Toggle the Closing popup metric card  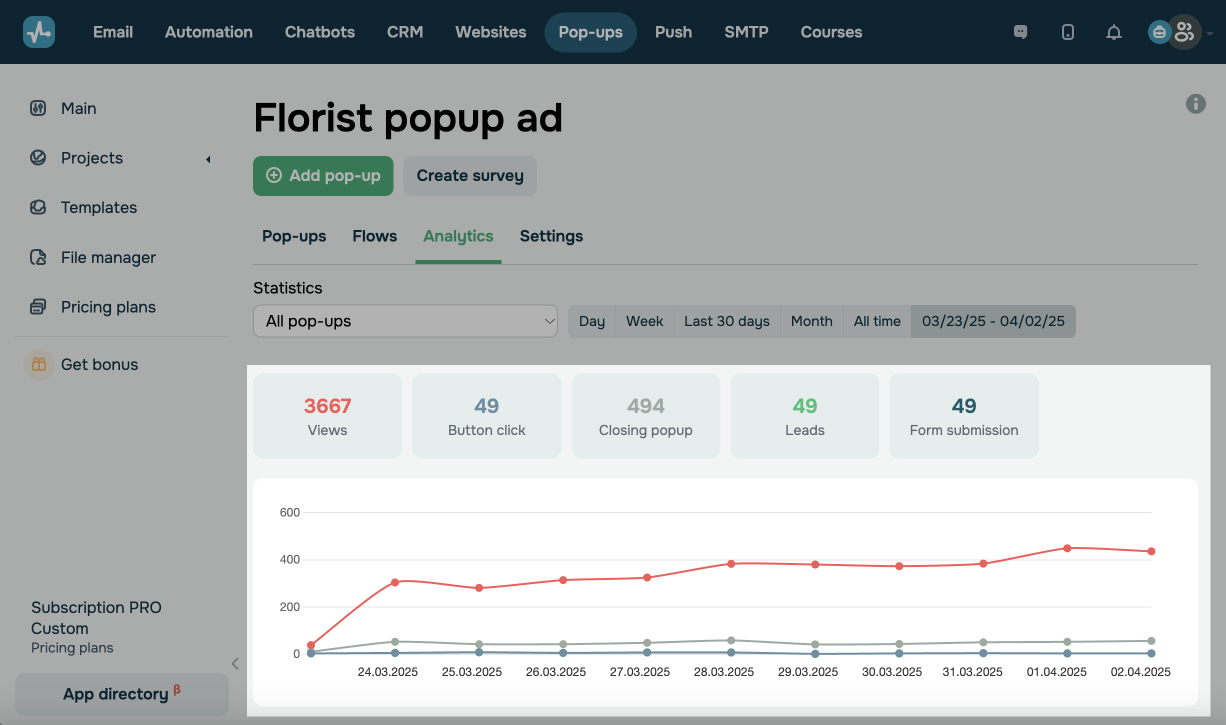pos(645,416)
